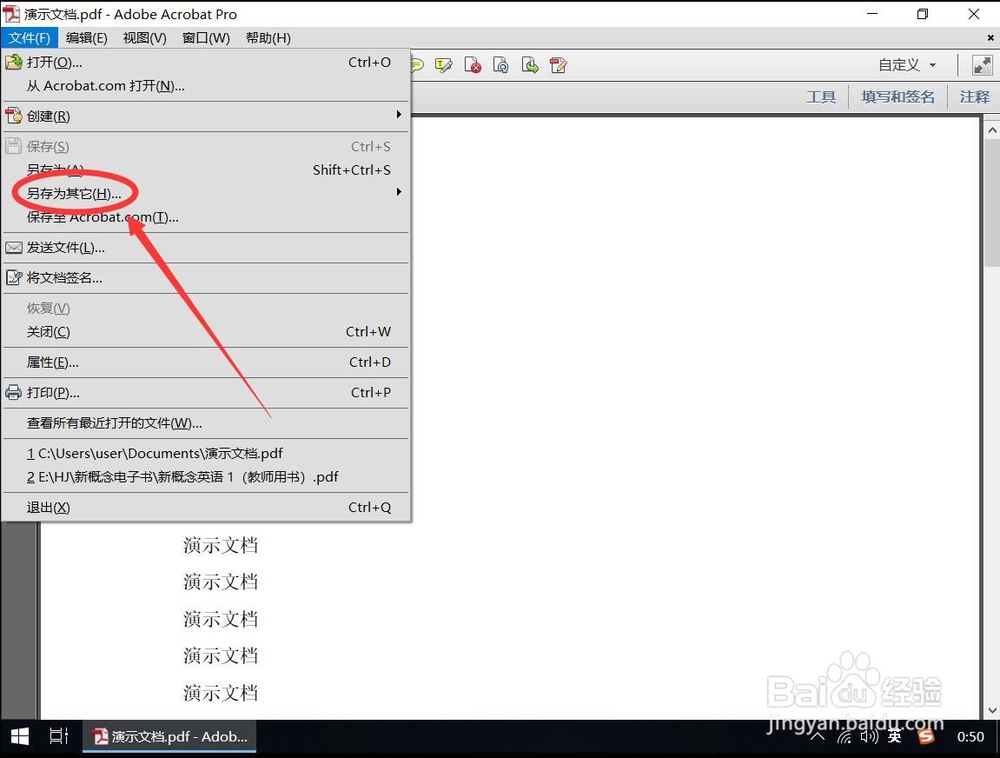
Task: Open the 自定义 dropdown menu
Action: click(906, 64)
